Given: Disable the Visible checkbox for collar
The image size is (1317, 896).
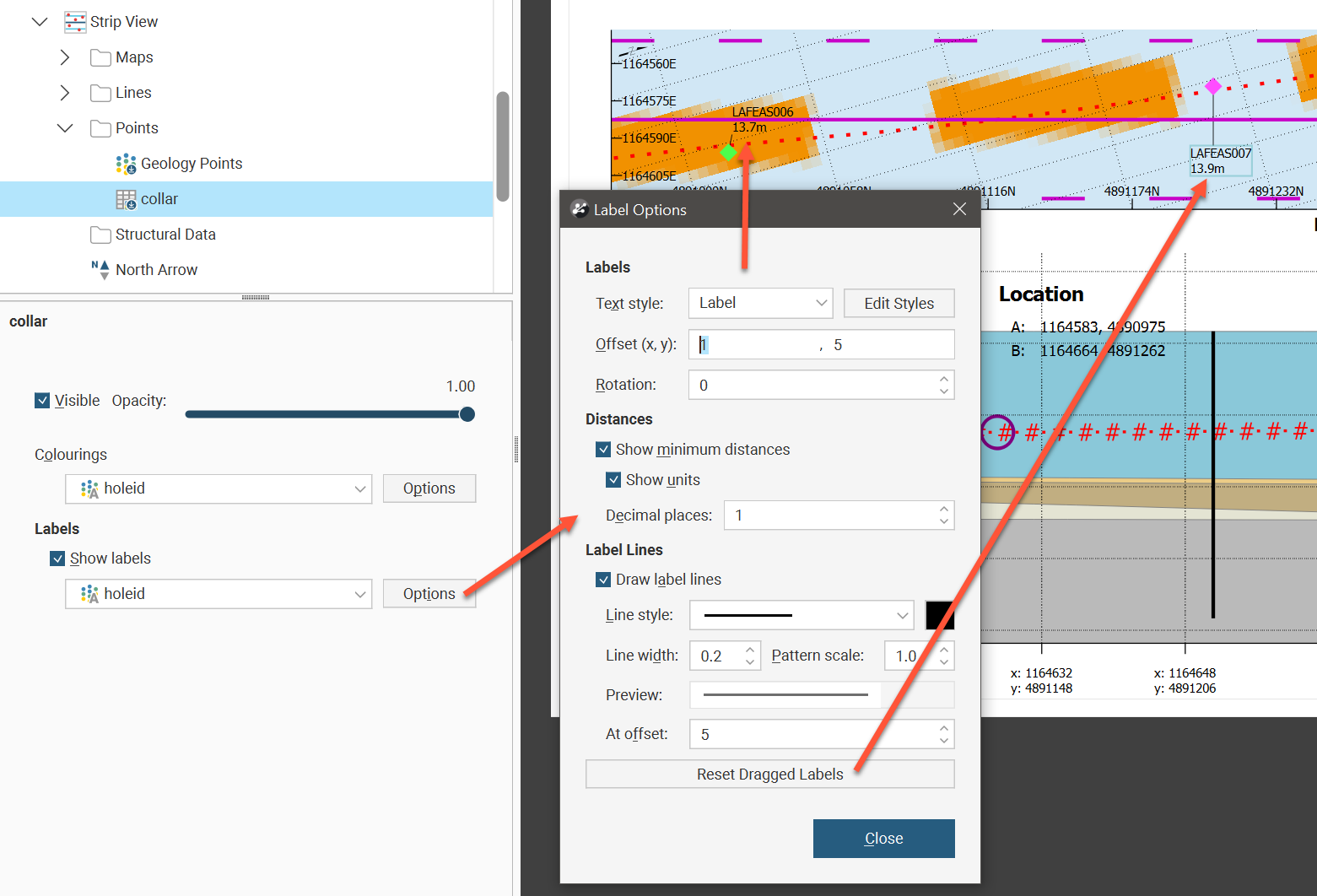Looking at the screenshot, I should [42, 401].
